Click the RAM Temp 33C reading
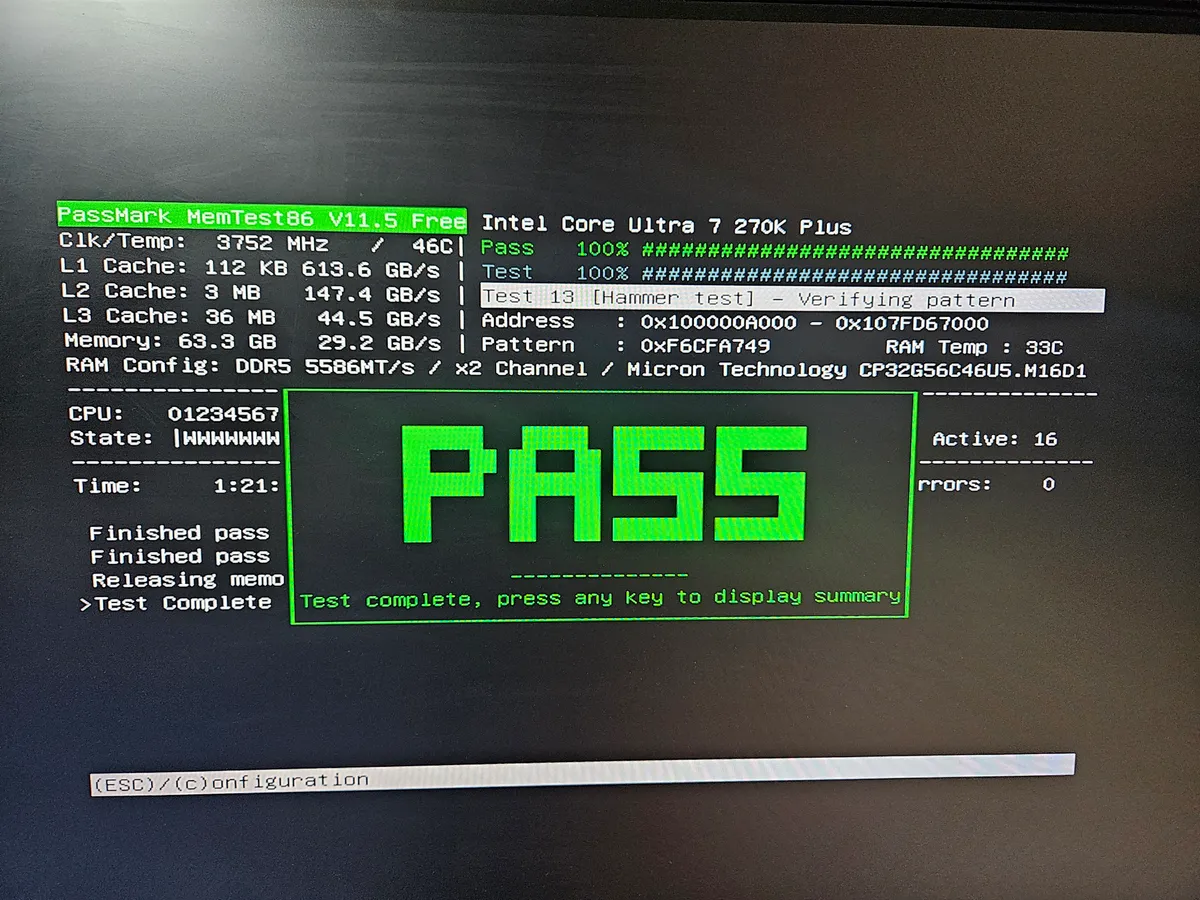Screen dimensions: 1200x900 (974, 348)
